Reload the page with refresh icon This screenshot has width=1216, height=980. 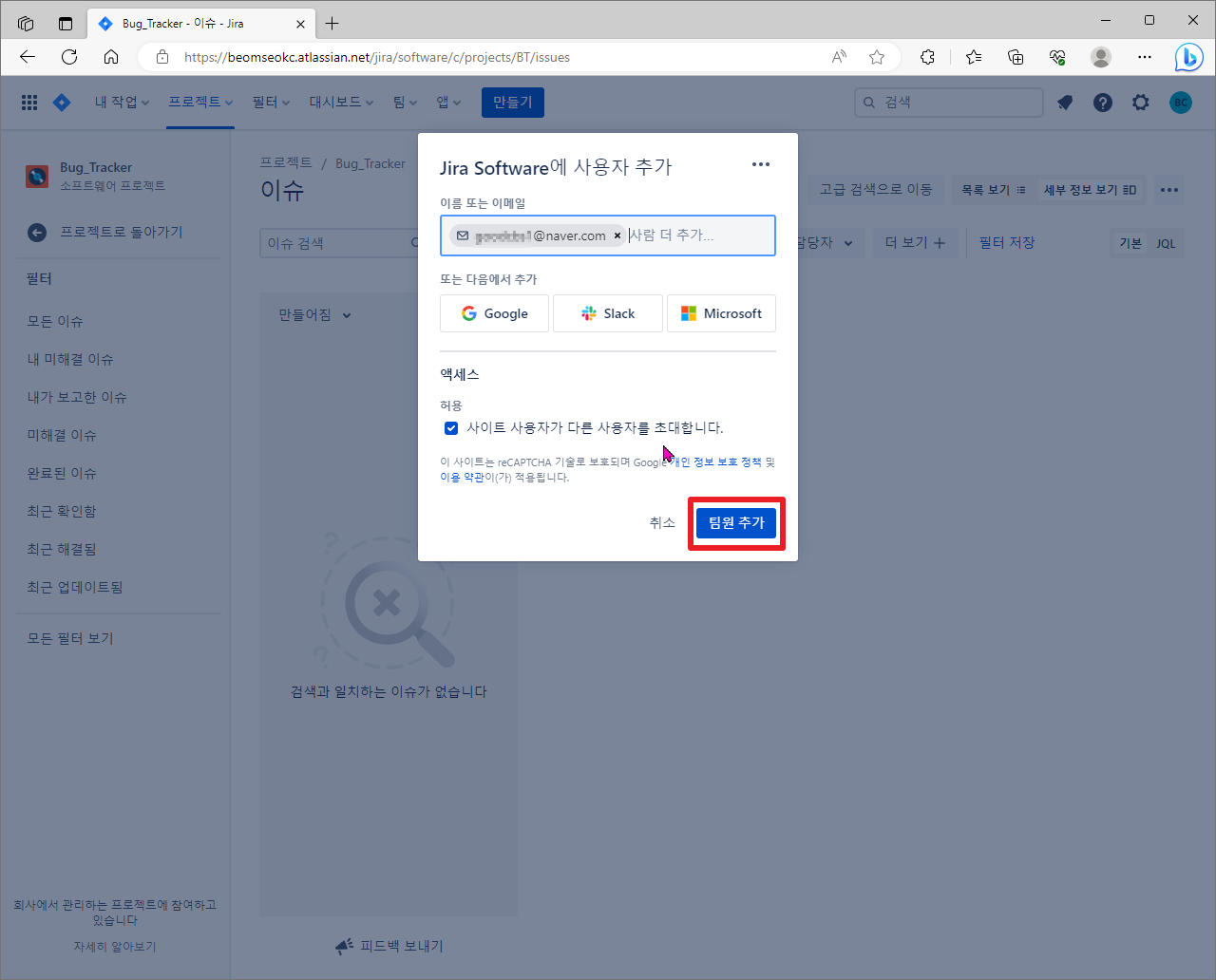[69, 57]
